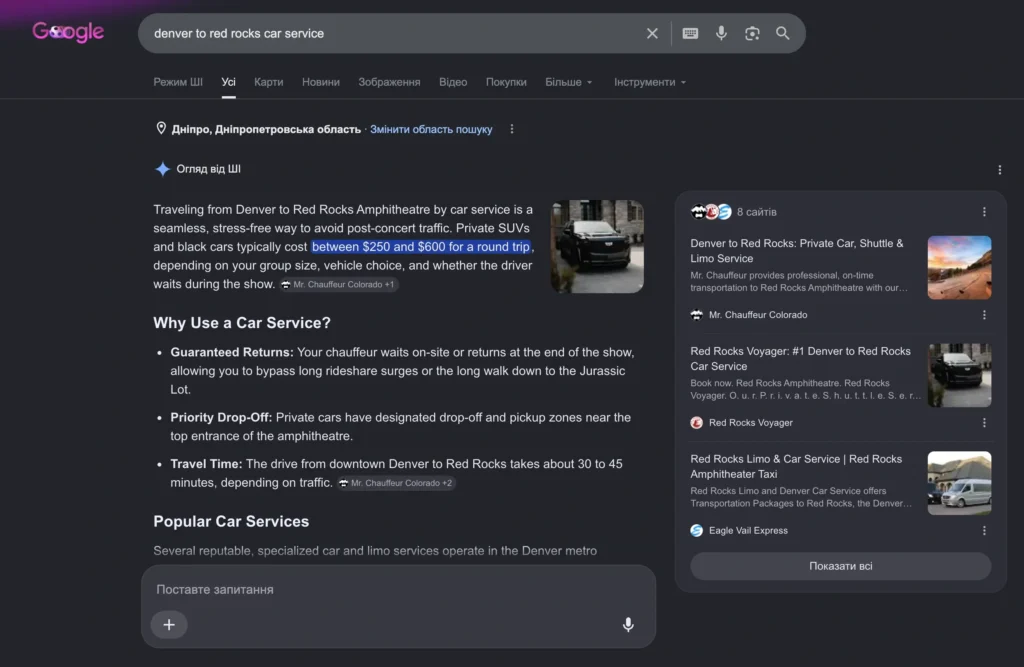The height and width of the screenshot is (667, 1024).
Task: Open the black SUV image thumbnail
Action: 597,246
